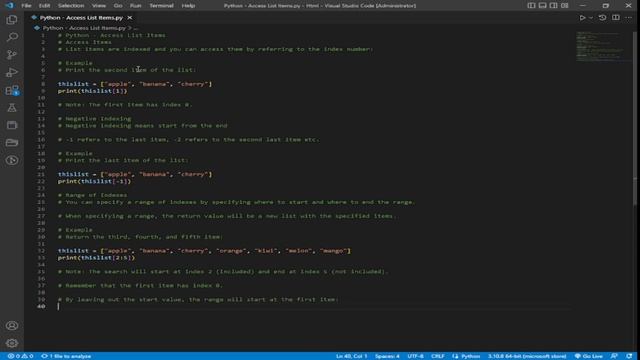Toggle the secondary side bar layout button
The image size is (640, 360).
tap(553, 5)
